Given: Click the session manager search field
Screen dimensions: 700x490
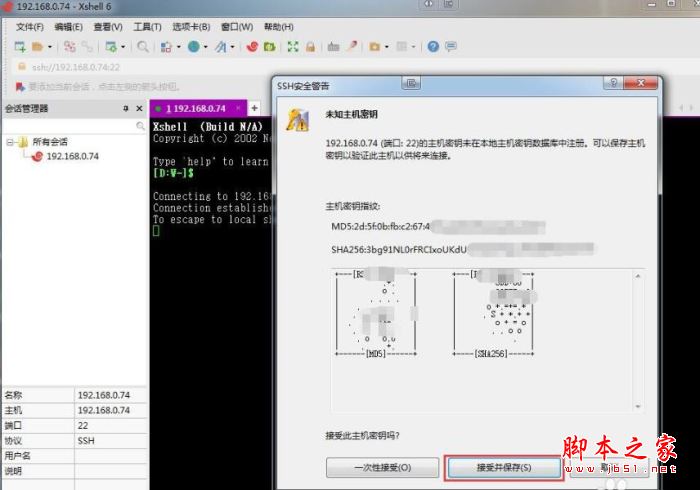Looking at the screenshot, I should pos(75,126).
